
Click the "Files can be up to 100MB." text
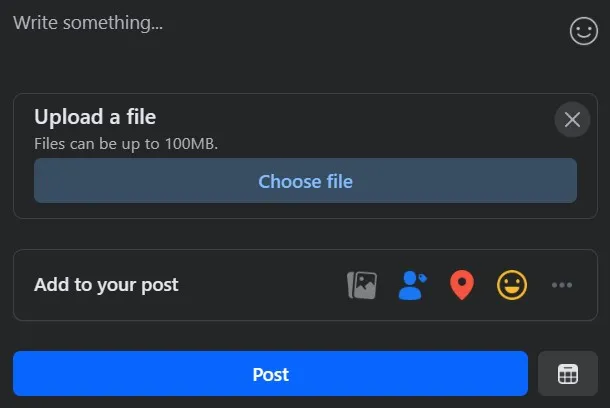pyautogui.click(x=126, y=143)
